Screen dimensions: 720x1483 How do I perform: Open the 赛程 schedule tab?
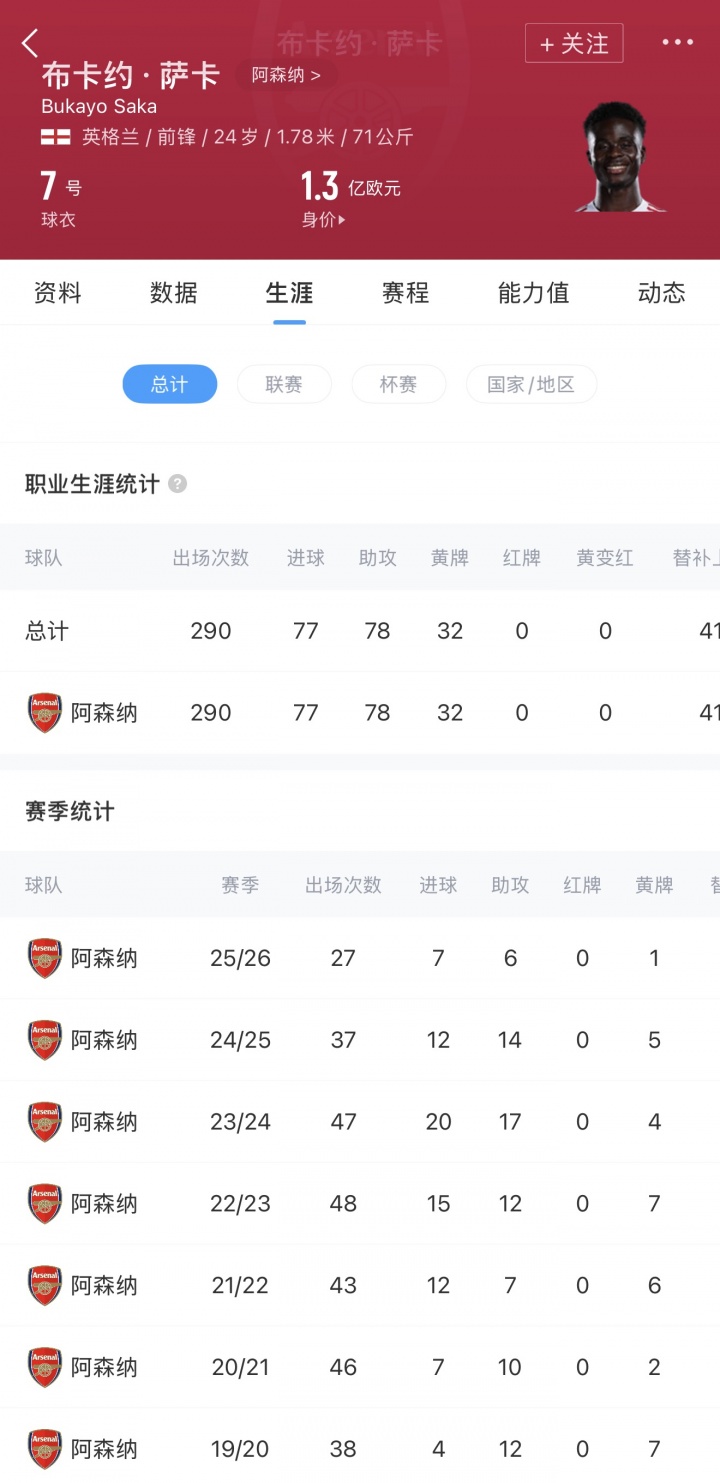[405, 293]
